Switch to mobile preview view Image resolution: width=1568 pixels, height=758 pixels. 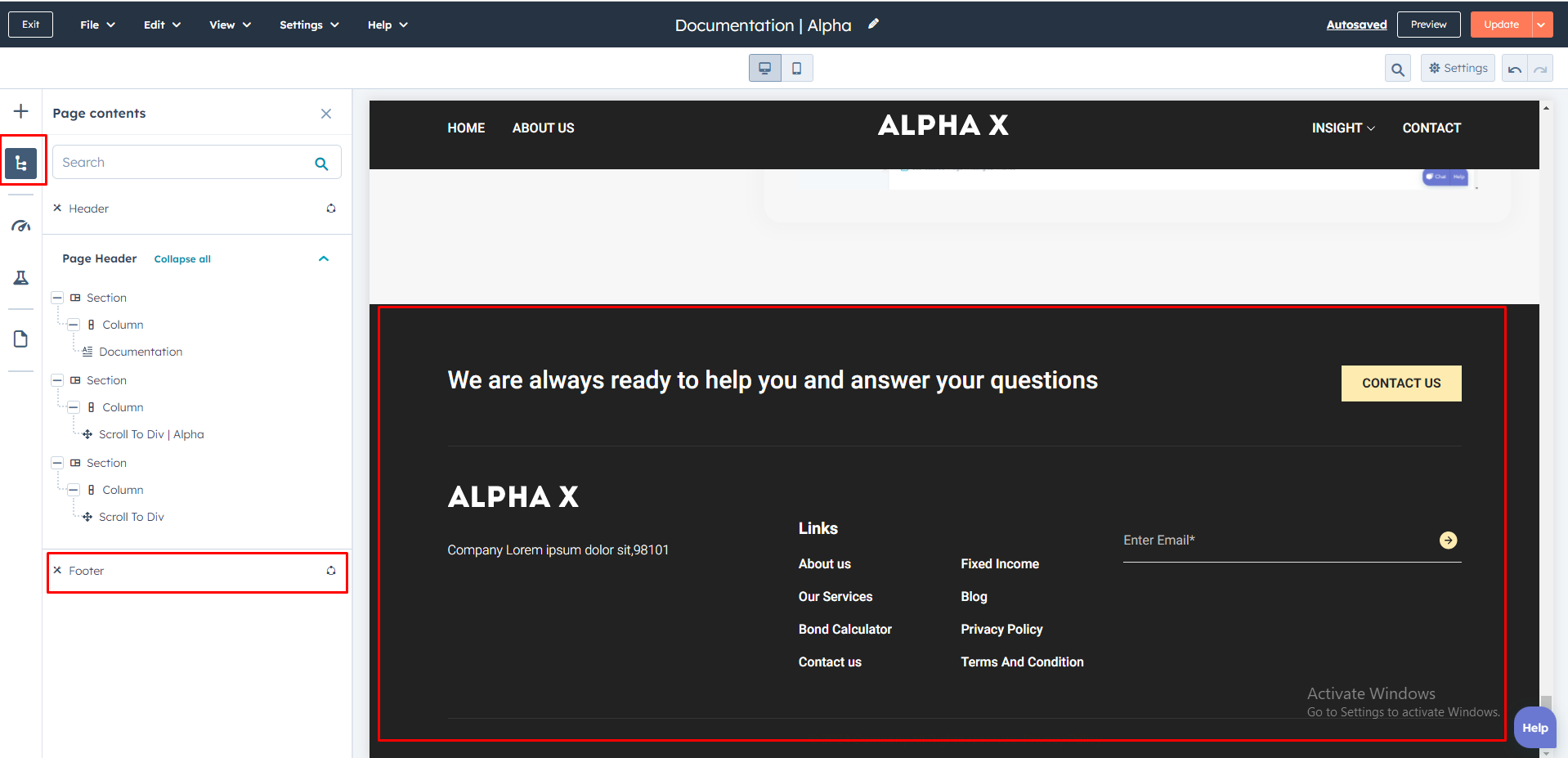[x=796, y=69]
